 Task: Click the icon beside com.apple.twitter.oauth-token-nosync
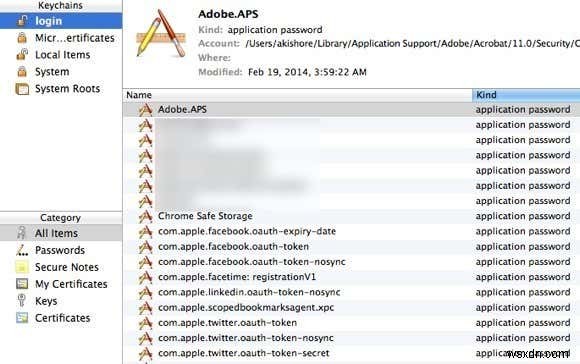(x=145, y=338)
